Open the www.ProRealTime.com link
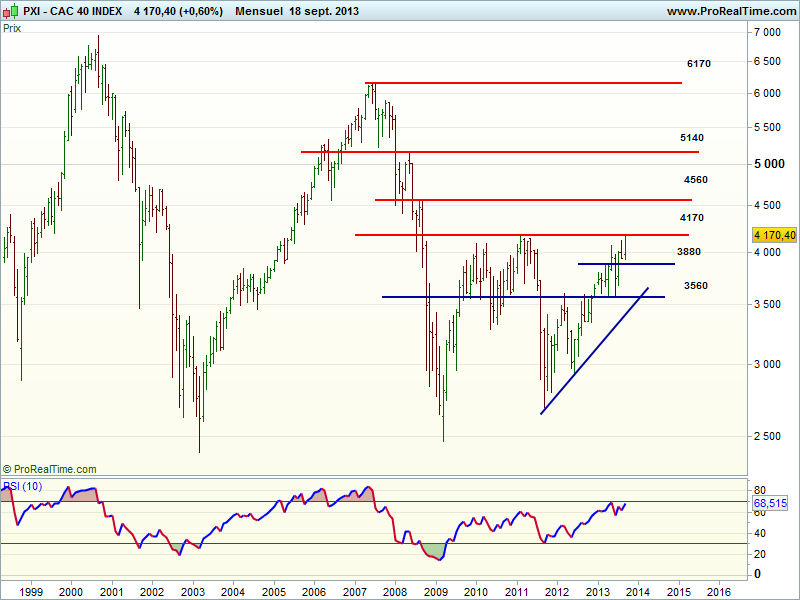The height and width of the screenshot is (600, 800). pyautogui.click(x=730, y=11)
